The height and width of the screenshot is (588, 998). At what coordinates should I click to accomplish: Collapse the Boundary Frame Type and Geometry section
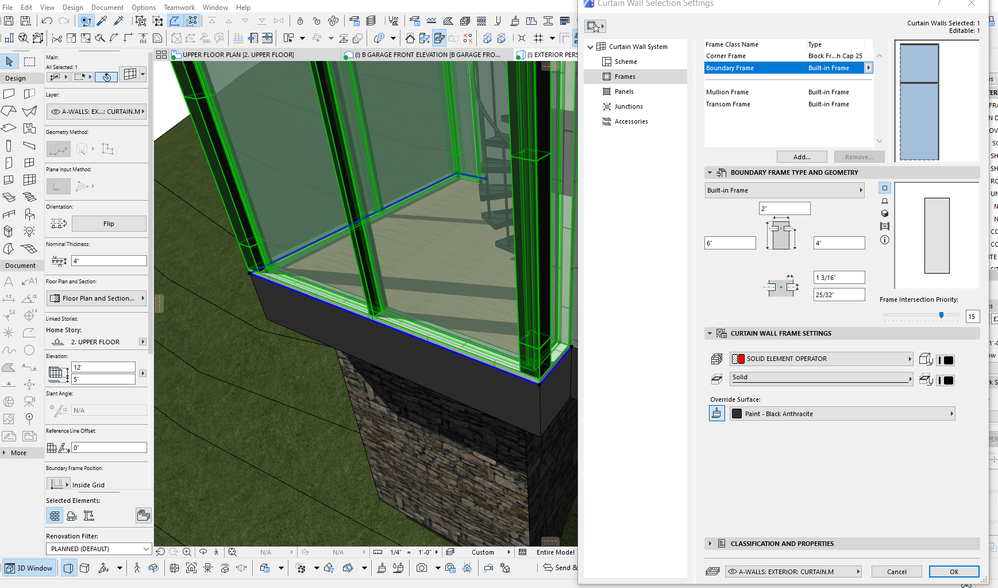(x=710, y=172)
